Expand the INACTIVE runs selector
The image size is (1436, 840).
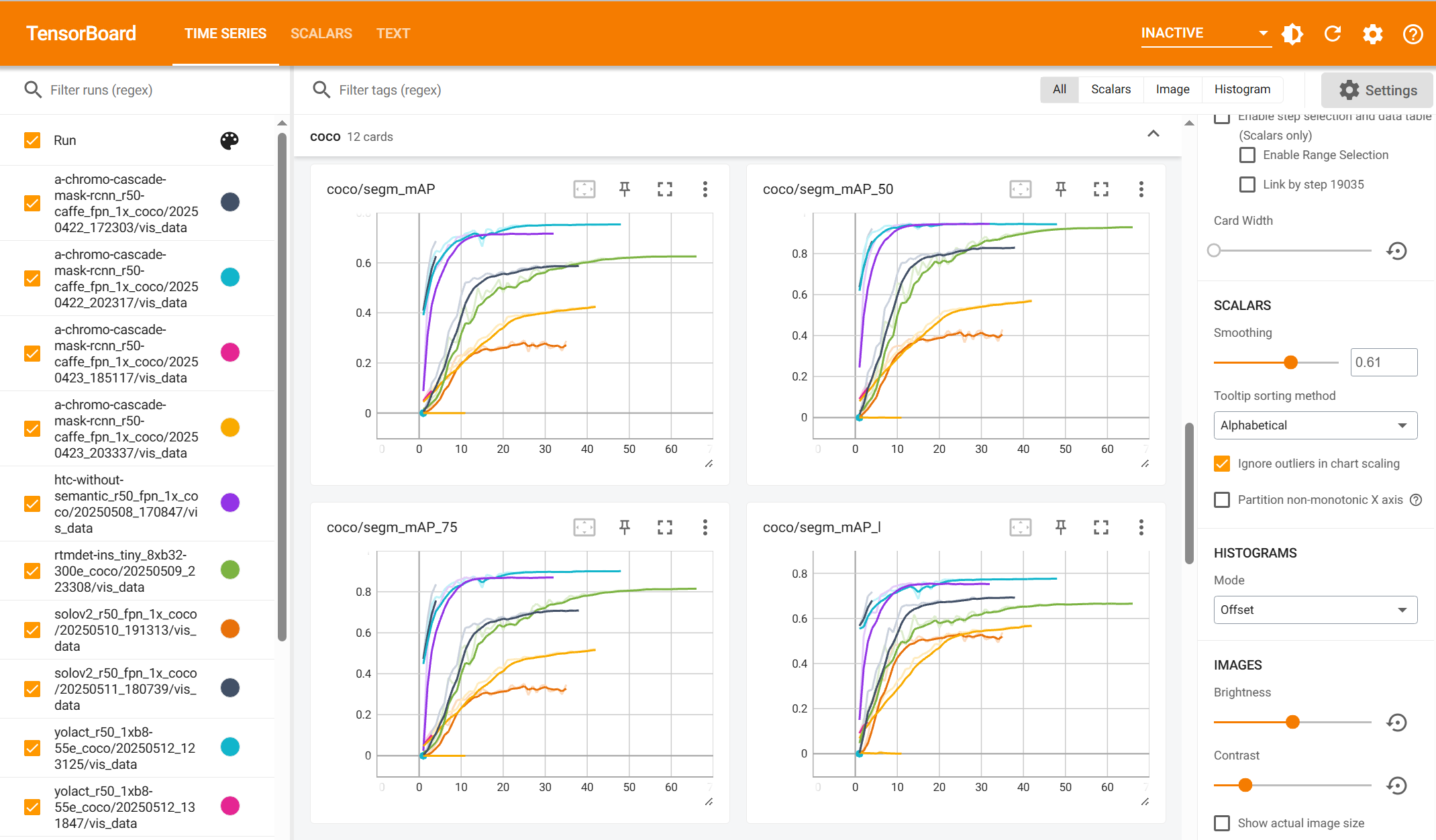point(1262,33)
